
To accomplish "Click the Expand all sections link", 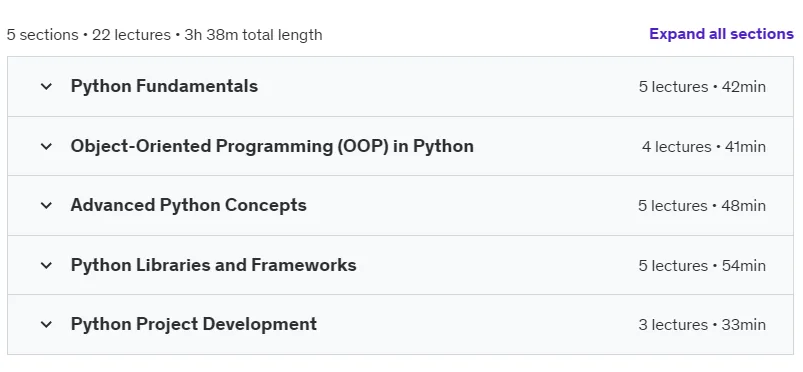I will click(721, 34).
